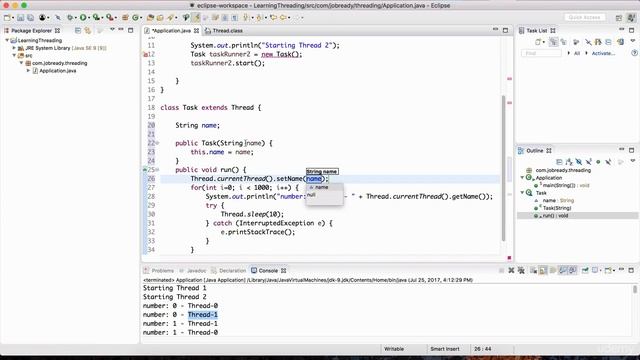
Task: Open the Task List view menu arrow
Action: [x=633, y=41]
